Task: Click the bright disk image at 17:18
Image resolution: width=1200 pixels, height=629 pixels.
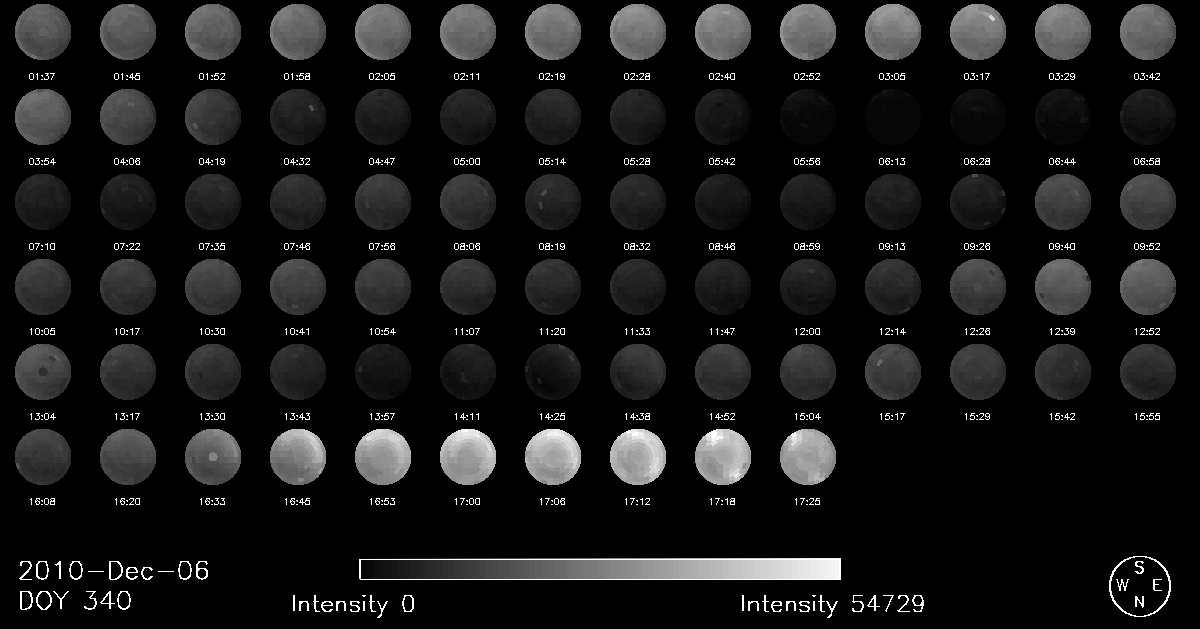Action: 723,456
